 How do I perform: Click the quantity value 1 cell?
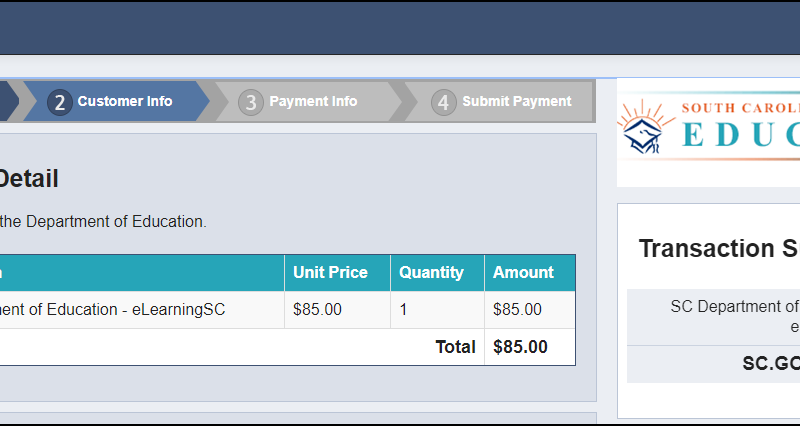coord(437,310)
